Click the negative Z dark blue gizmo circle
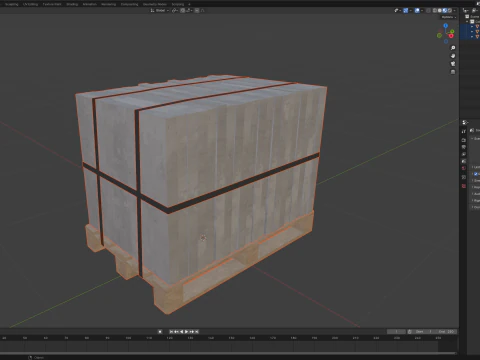 446,41
